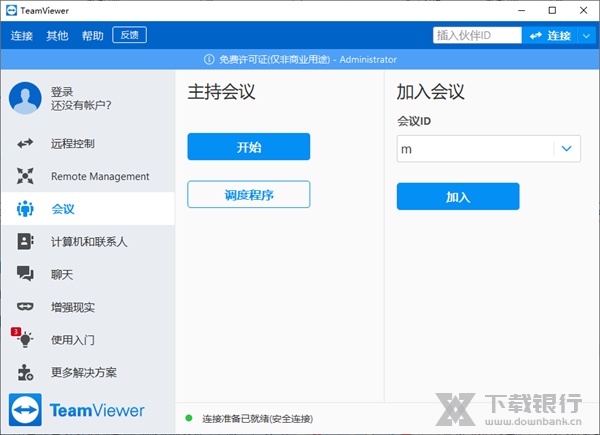Click the 还没有帐户? link

tap(81, 105)
